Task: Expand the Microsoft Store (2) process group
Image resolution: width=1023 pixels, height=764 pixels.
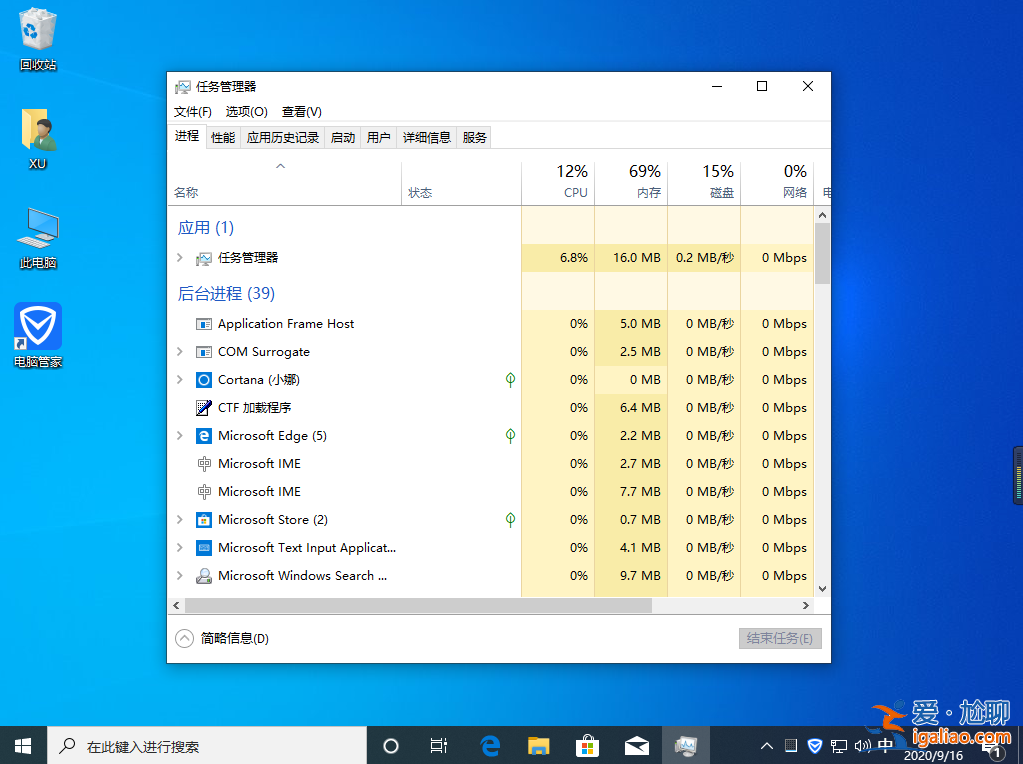Action: 179,519
